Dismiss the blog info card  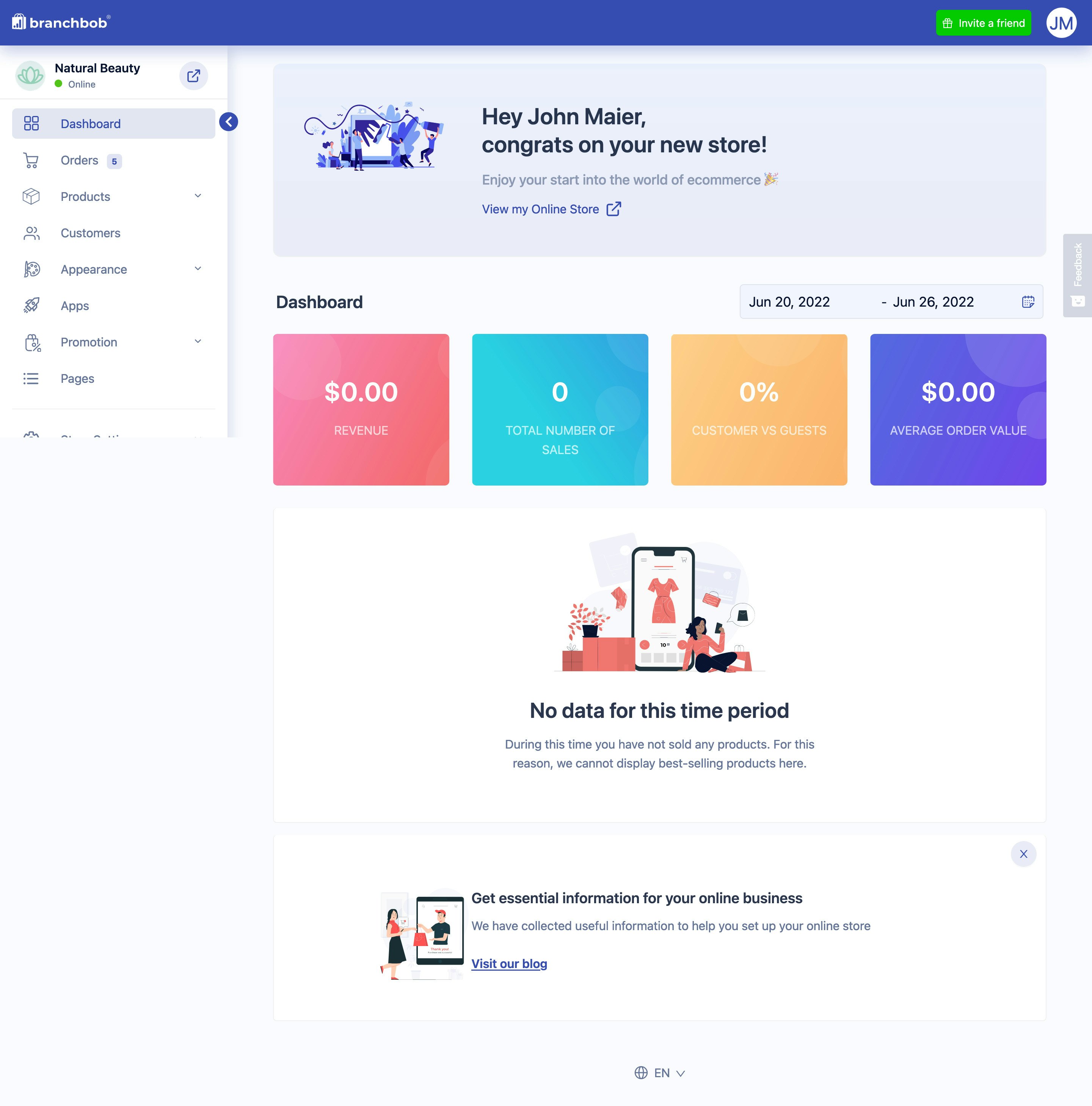click(x=1023, y=854)
